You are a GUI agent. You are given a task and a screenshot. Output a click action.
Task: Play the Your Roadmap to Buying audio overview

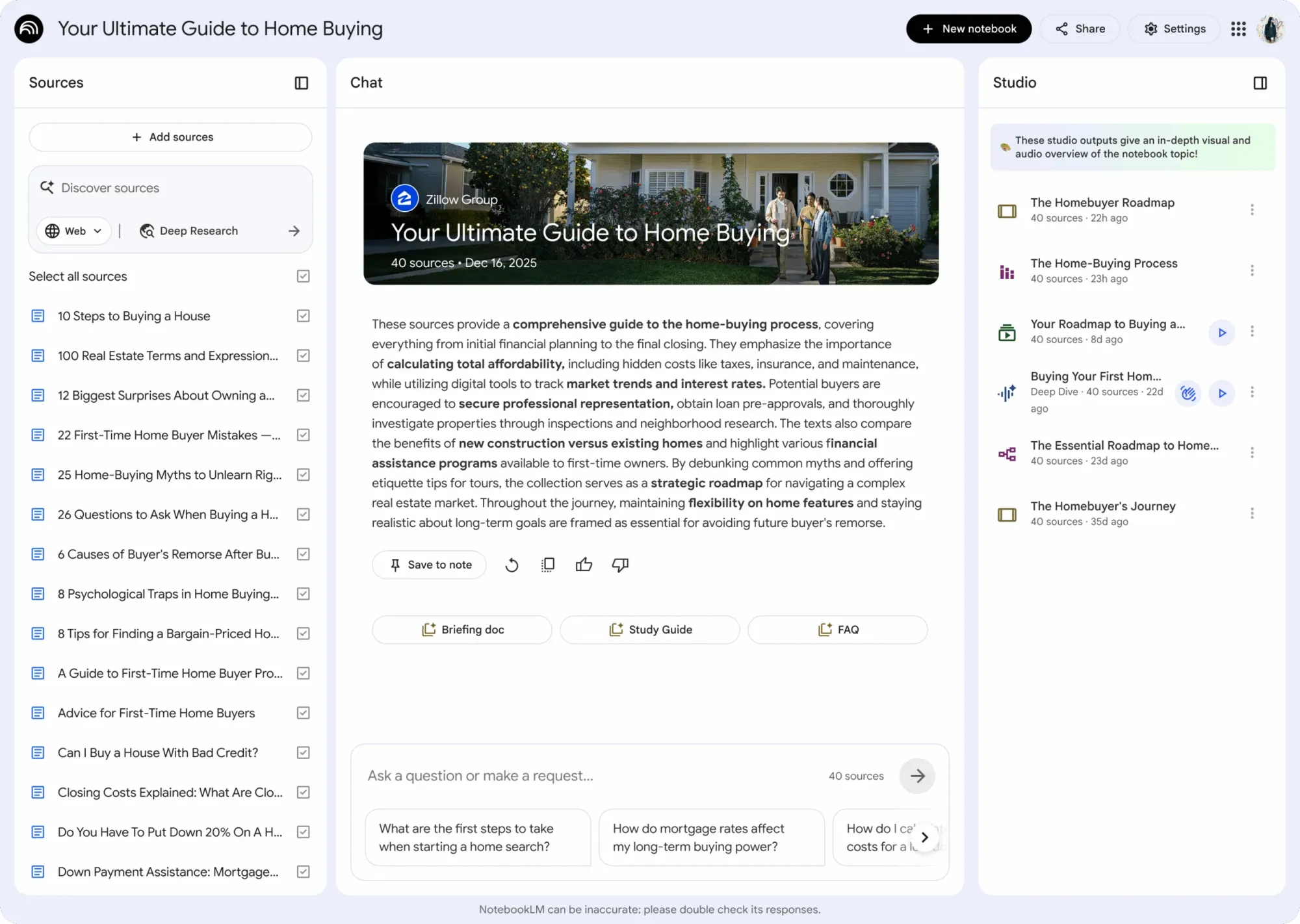1222,332
